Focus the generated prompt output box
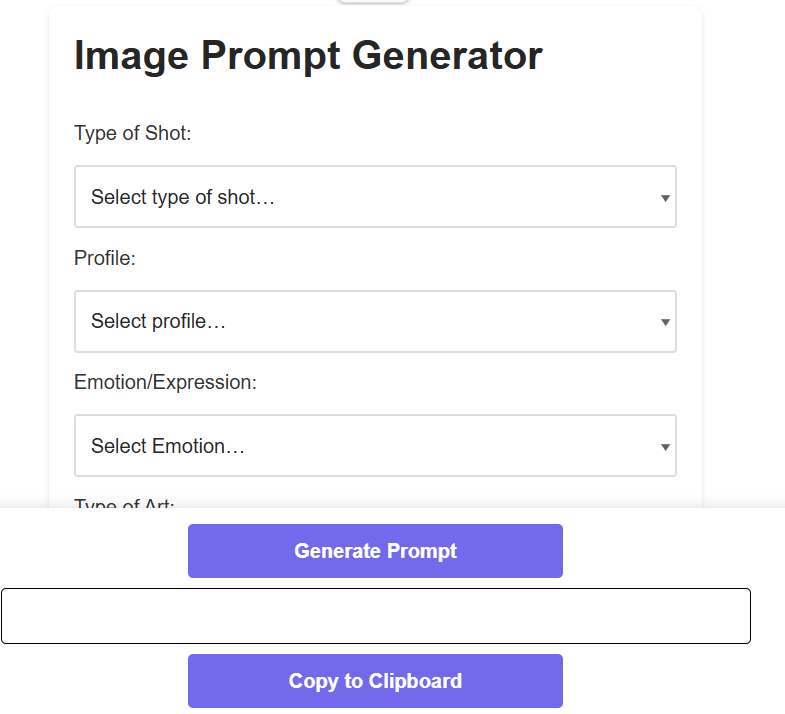The height and width of the screenshot is (714, 785). 375,616
